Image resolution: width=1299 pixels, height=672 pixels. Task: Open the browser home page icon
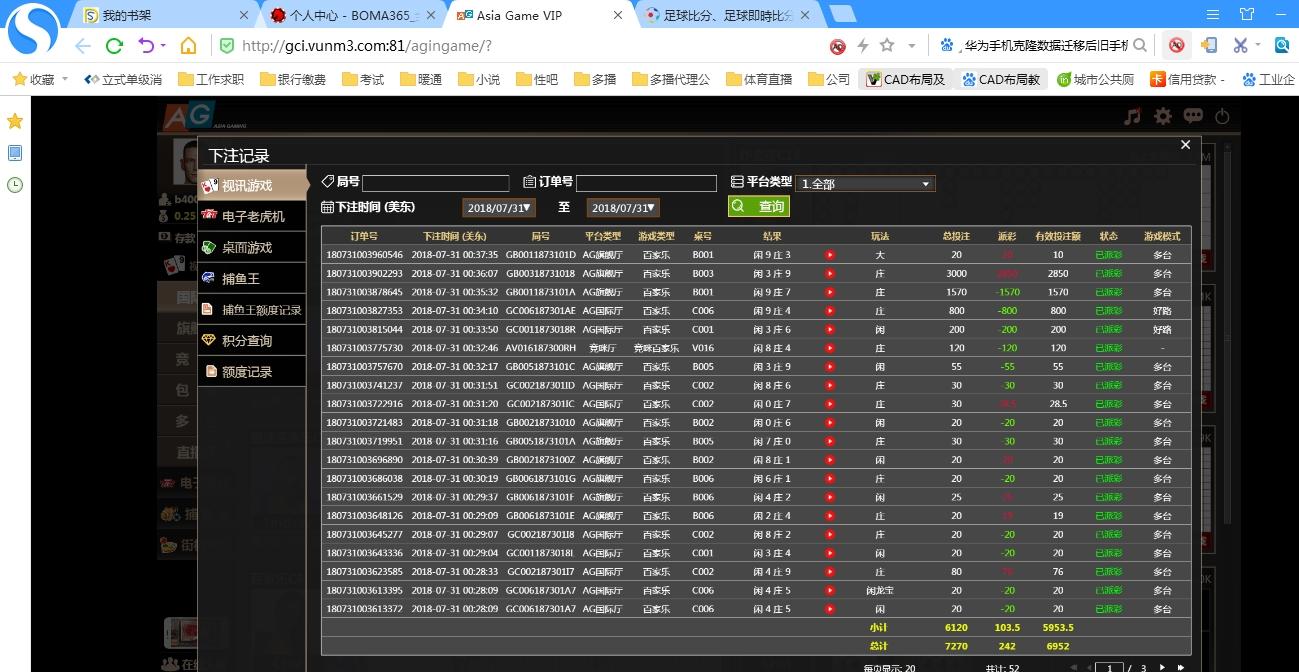coord(188,46)
